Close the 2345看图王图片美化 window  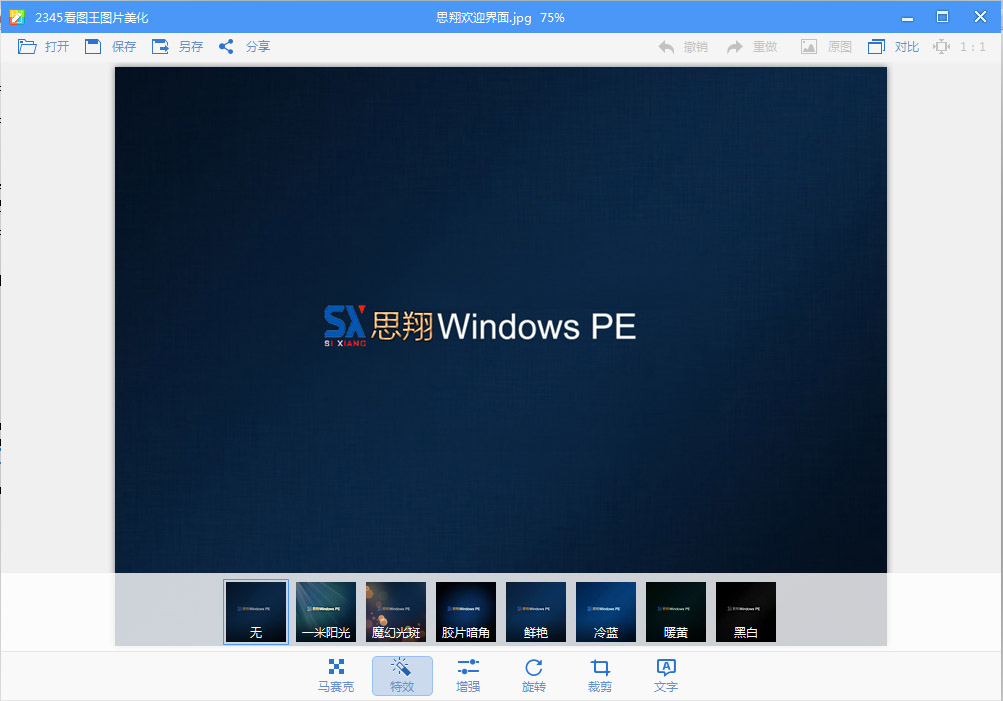pos(980,17)
